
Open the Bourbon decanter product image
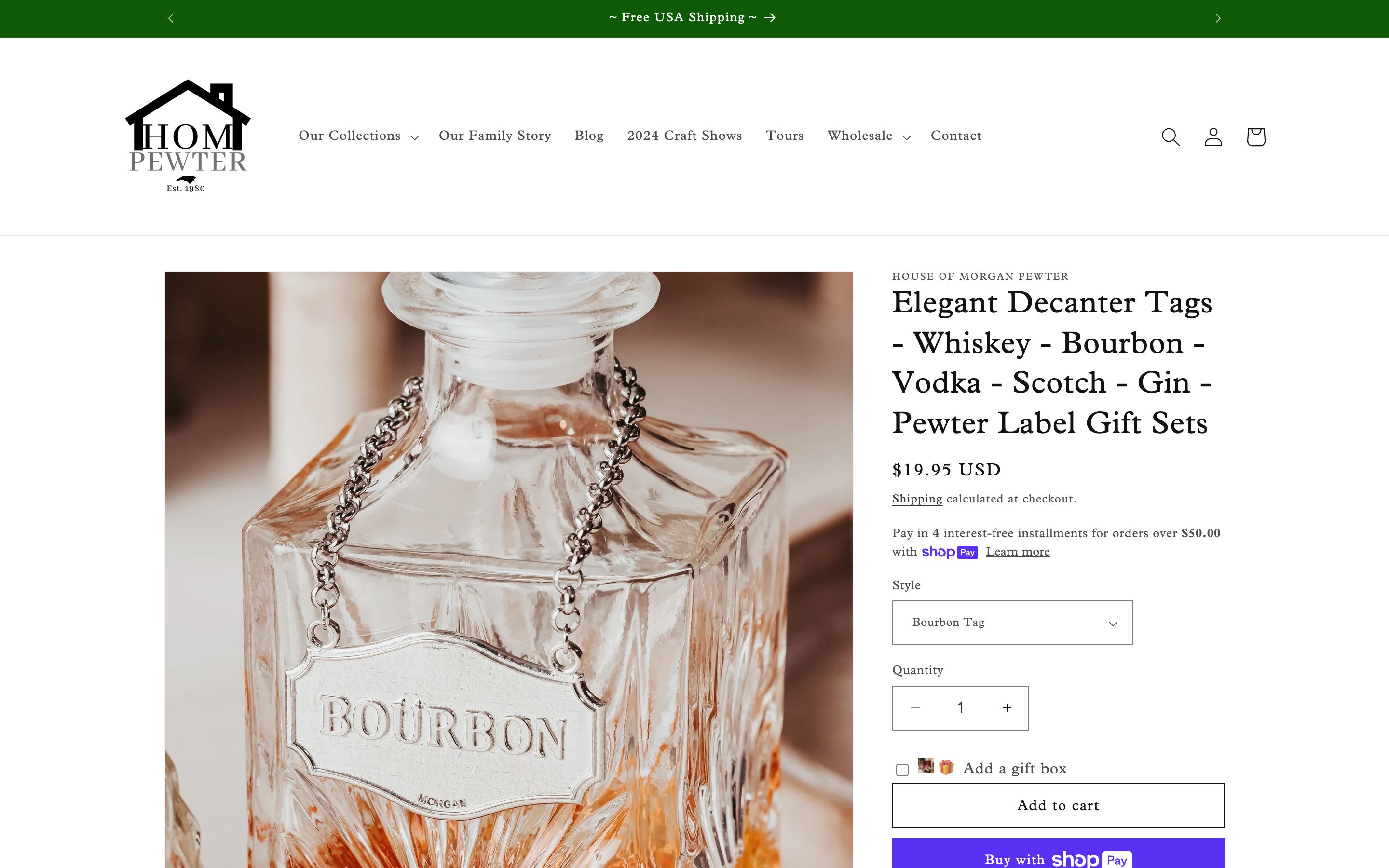pyautogui.click(x=508, y=570)
